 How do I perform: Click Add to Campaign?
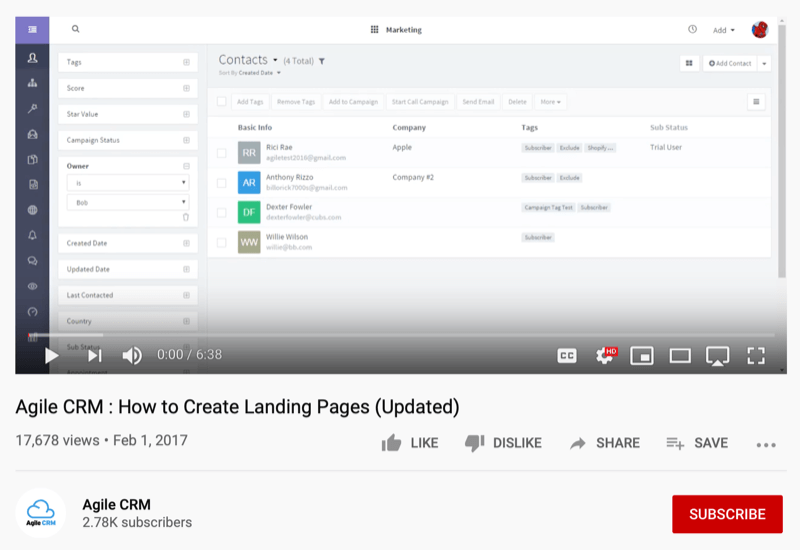tap(353, 102)
